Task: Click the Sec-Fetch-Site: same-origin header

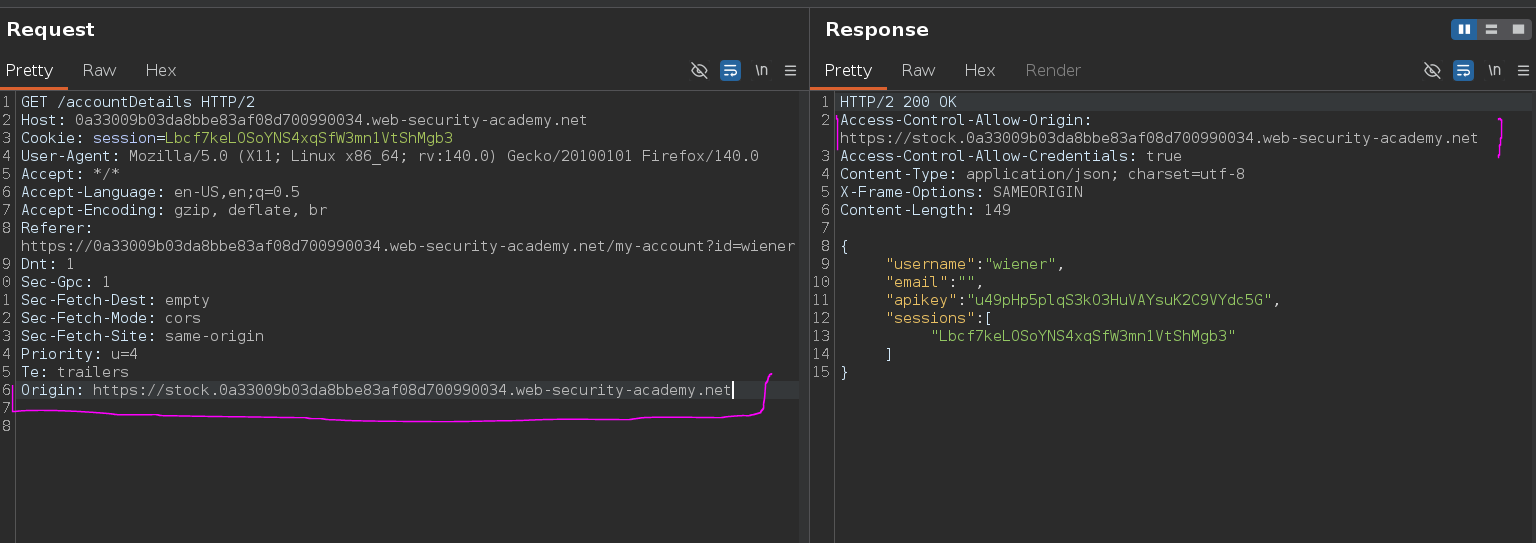Action: pyautogui.click(x=142, y=336)
